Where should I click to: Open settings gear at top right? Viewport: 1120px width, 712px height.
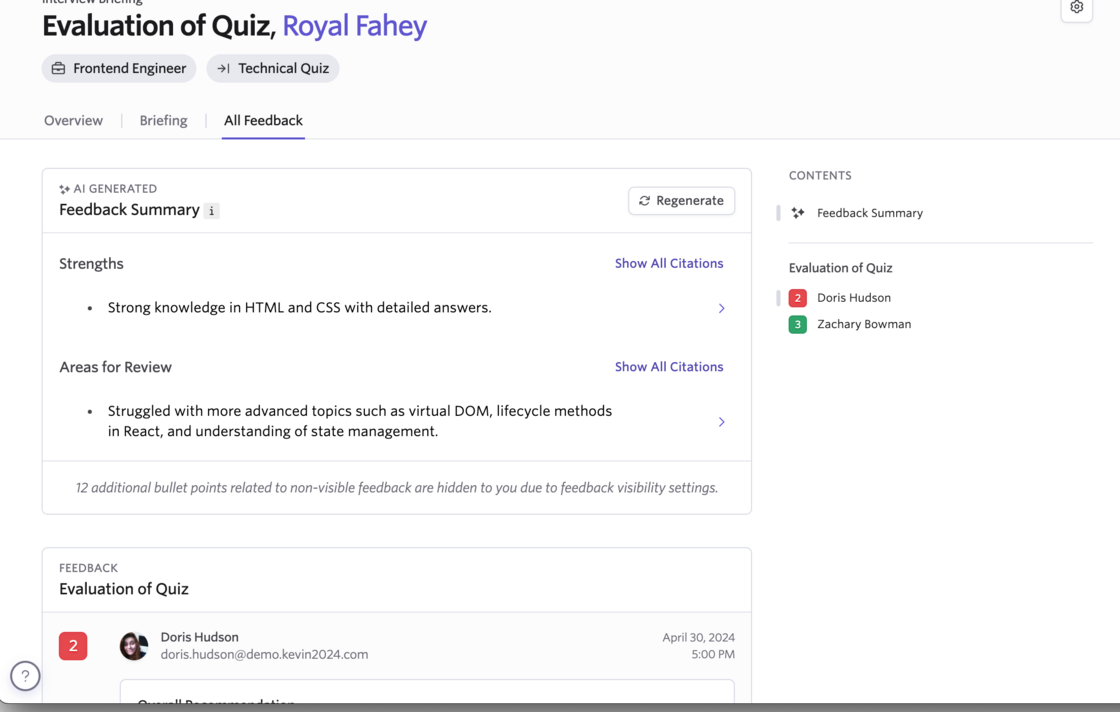pos(1076,8)
